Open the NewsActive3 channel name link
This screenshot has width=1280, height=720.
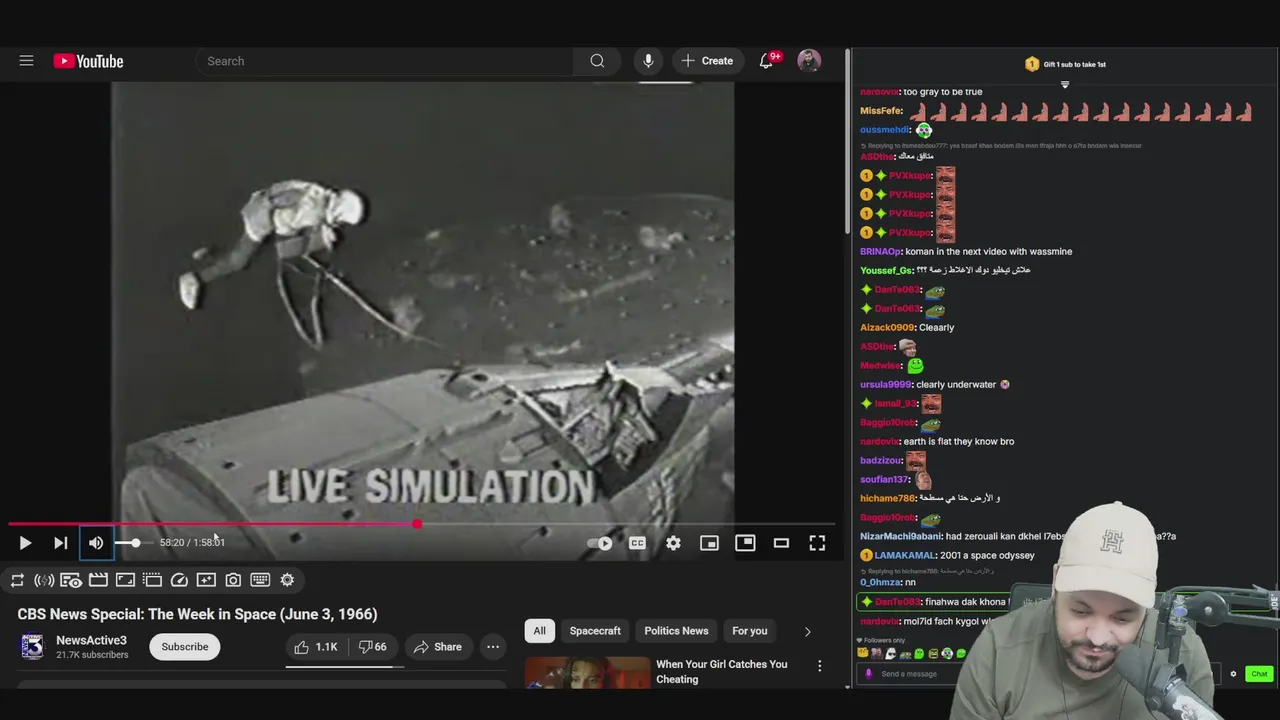point(91,640)
